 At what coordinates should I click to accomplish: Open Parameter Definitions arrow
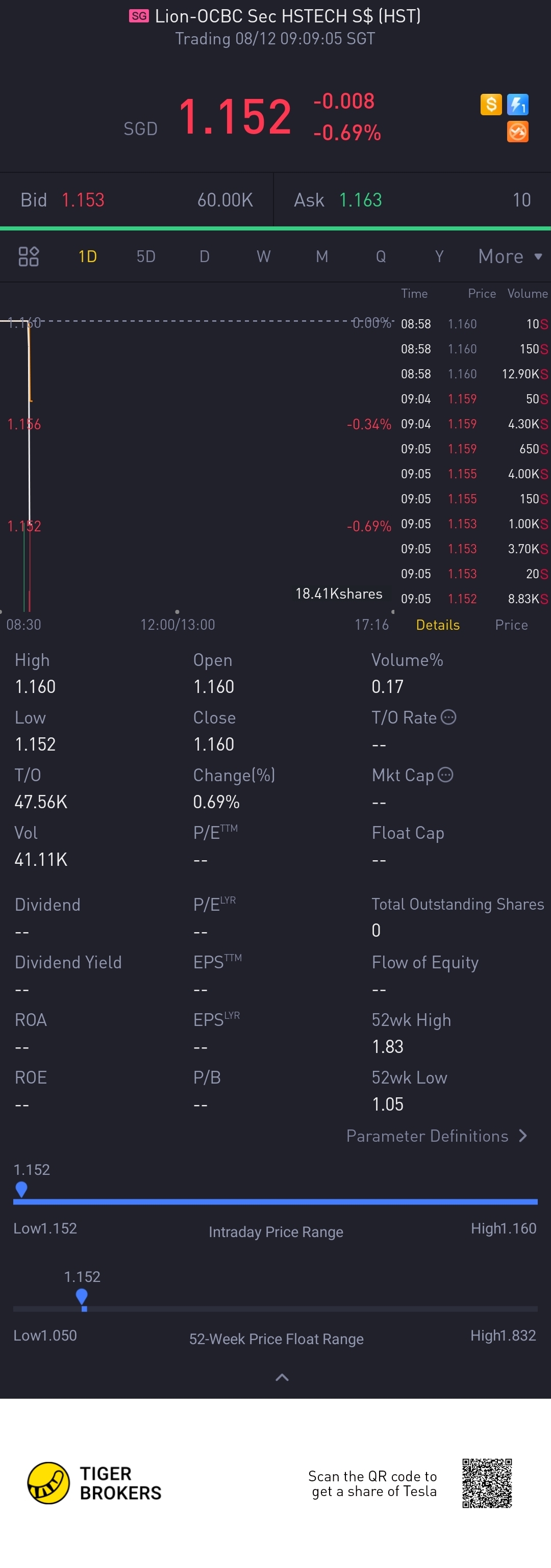(522, 1136)
